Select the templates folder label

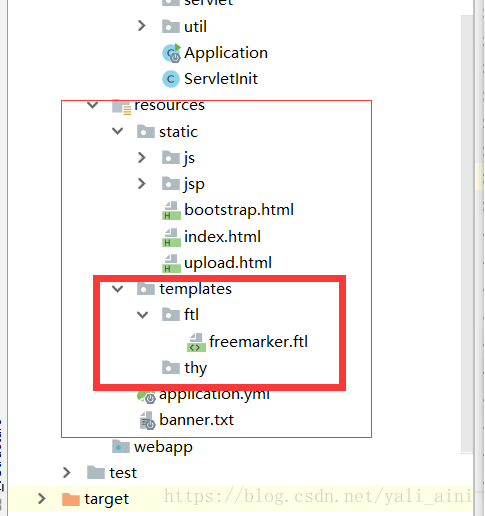[195, 289]
